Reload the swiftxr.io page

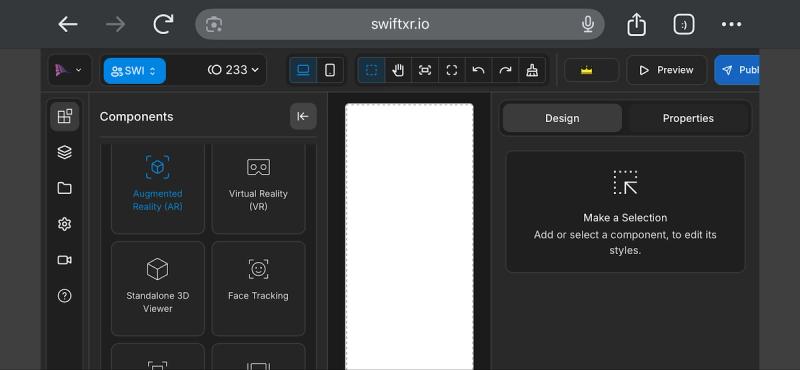[163, 24]
